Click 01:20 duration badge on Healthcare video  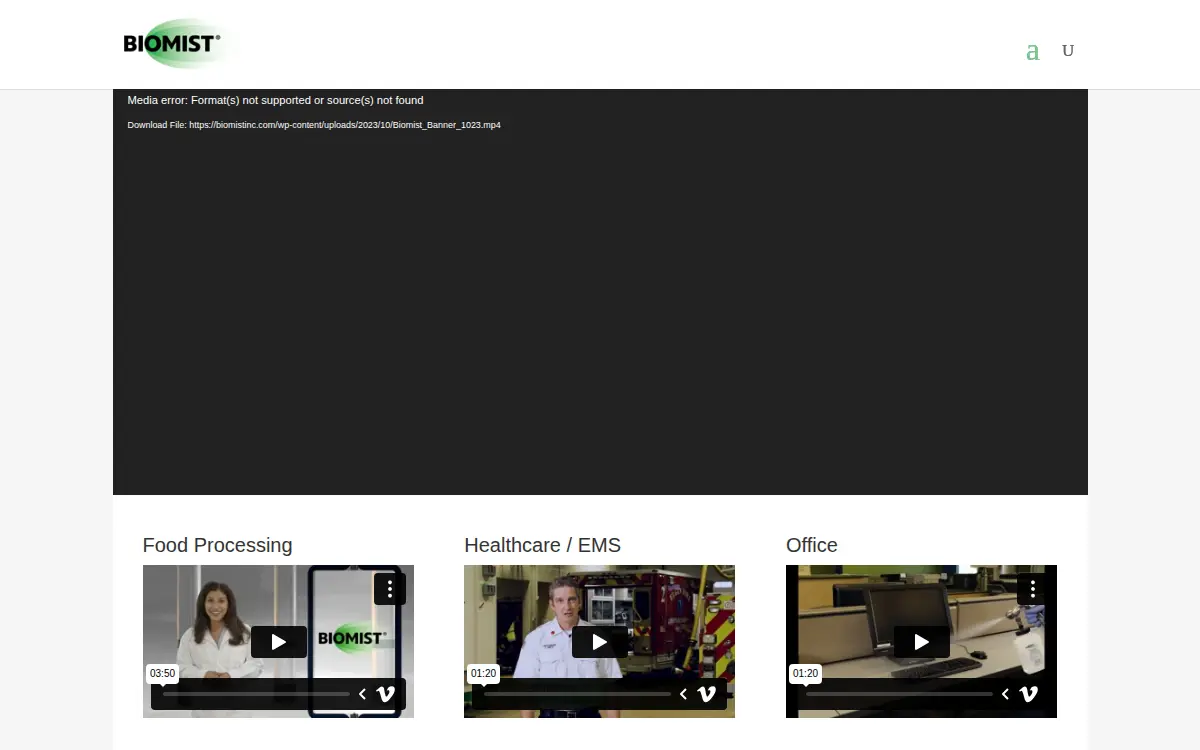click(x=484, y=674)
